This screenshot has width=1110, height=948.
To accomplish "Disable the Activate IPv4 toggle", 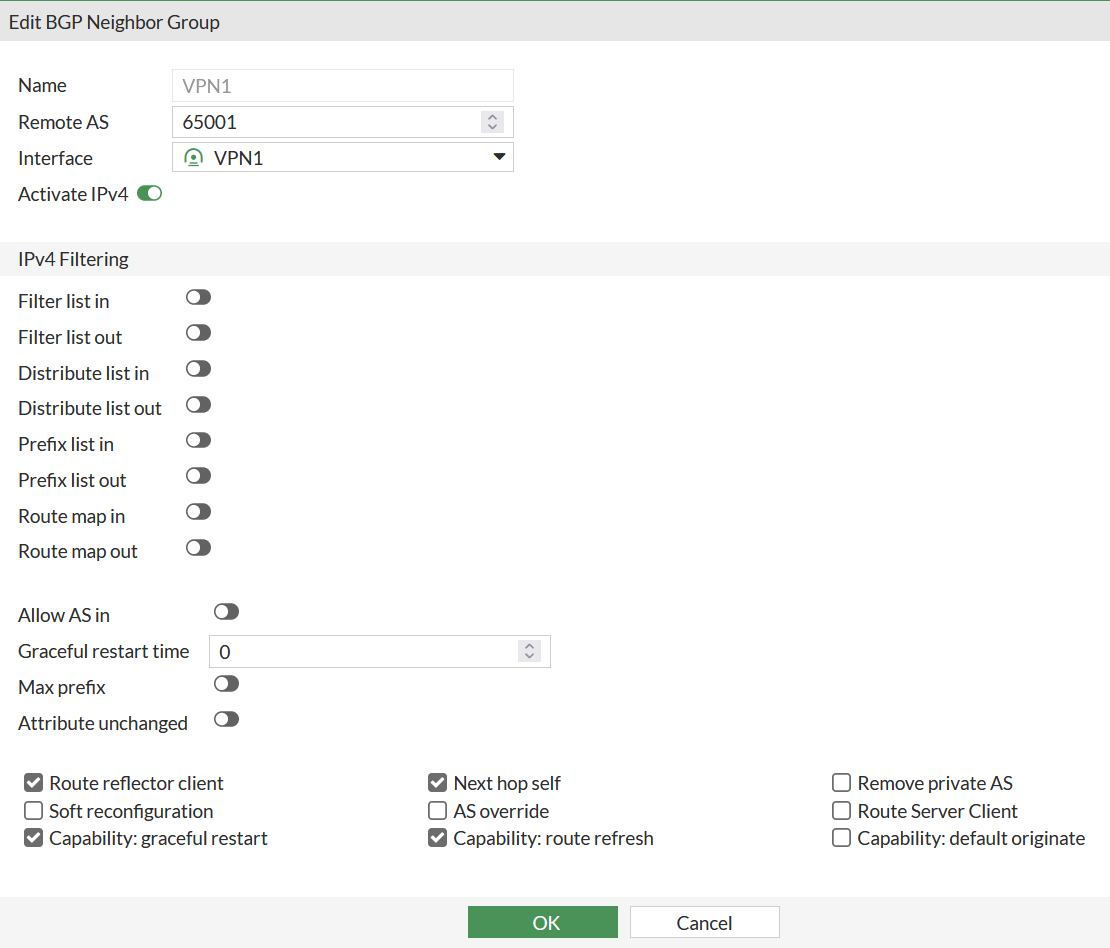I will coord(150,193).
